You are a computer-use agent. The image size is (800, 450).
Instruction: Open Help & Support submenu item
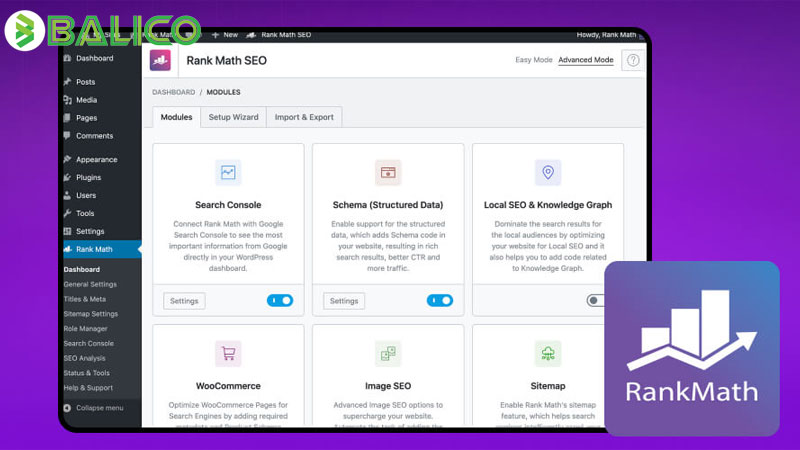point(88,388)
